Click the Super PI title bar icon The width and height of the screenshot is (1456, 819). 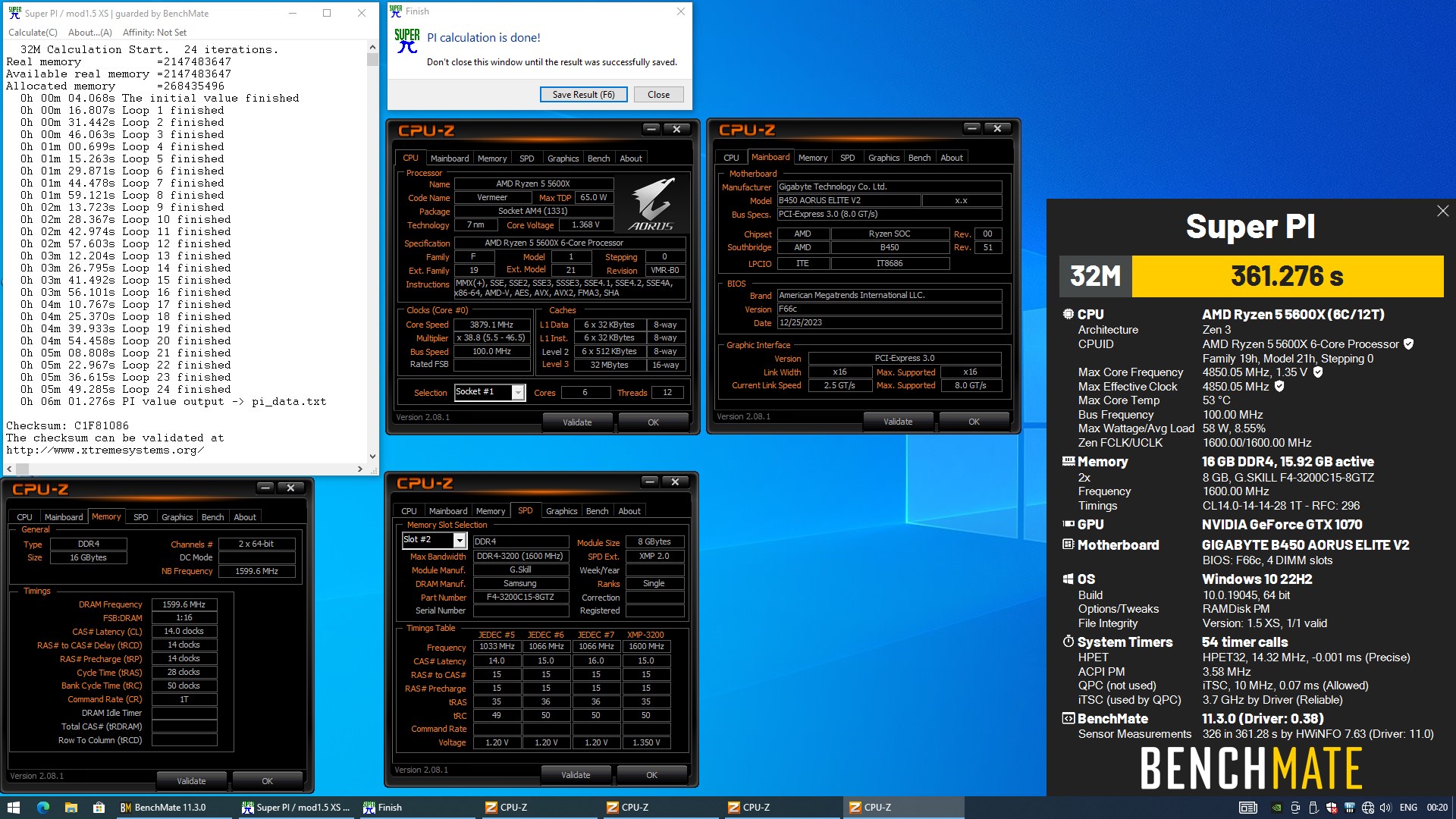pos(14,13)
